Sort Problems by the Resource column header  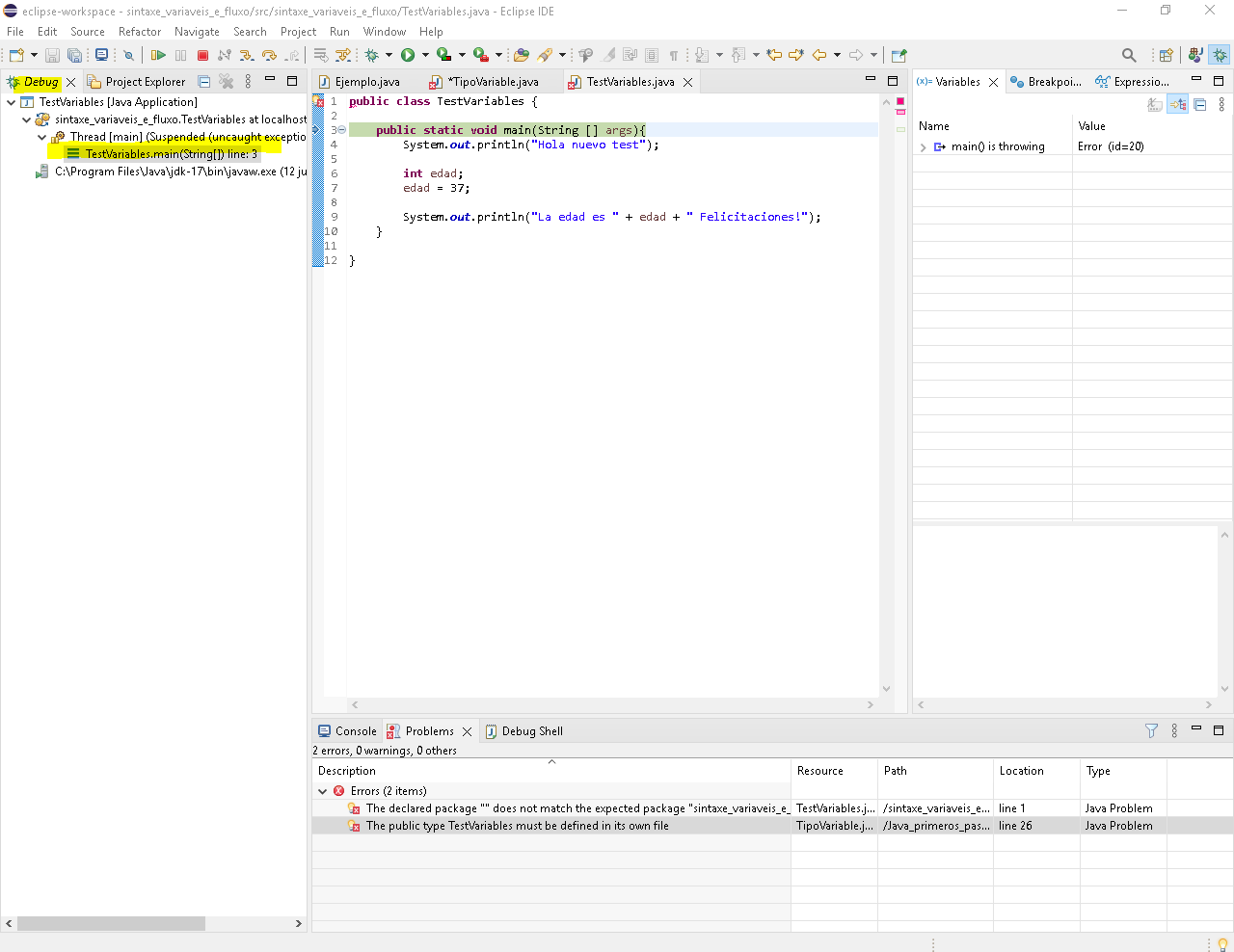point(834,771)
